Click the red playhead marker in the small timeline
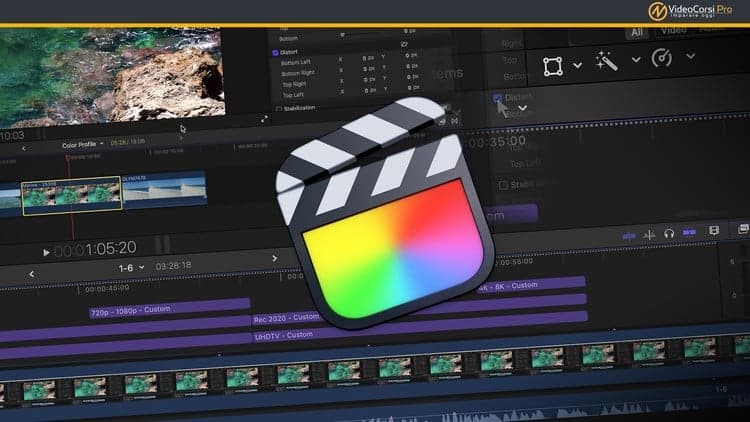This screenshot has height=422, width=750. pyautogui.click(x=68, y=157)
